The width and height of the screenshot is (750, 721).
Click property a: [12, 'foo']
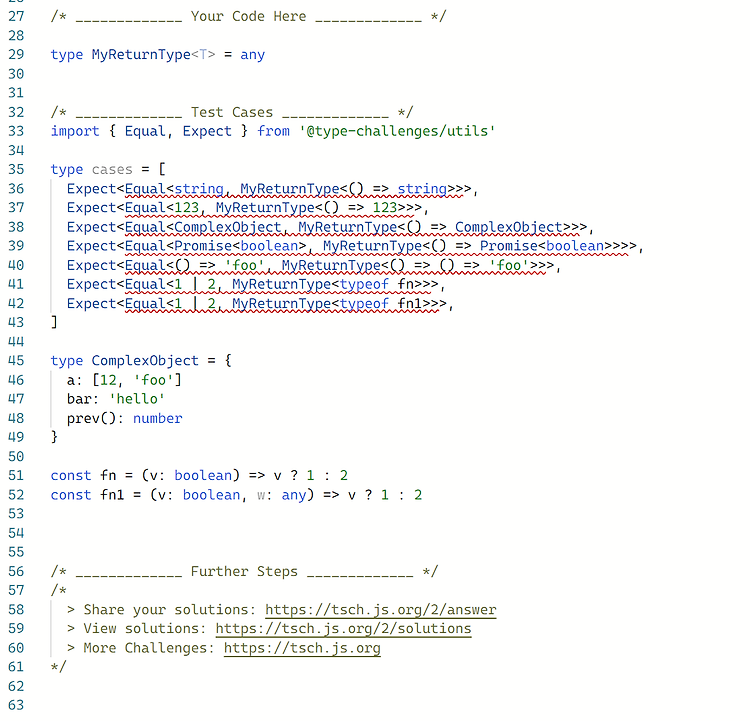[124, 380]
